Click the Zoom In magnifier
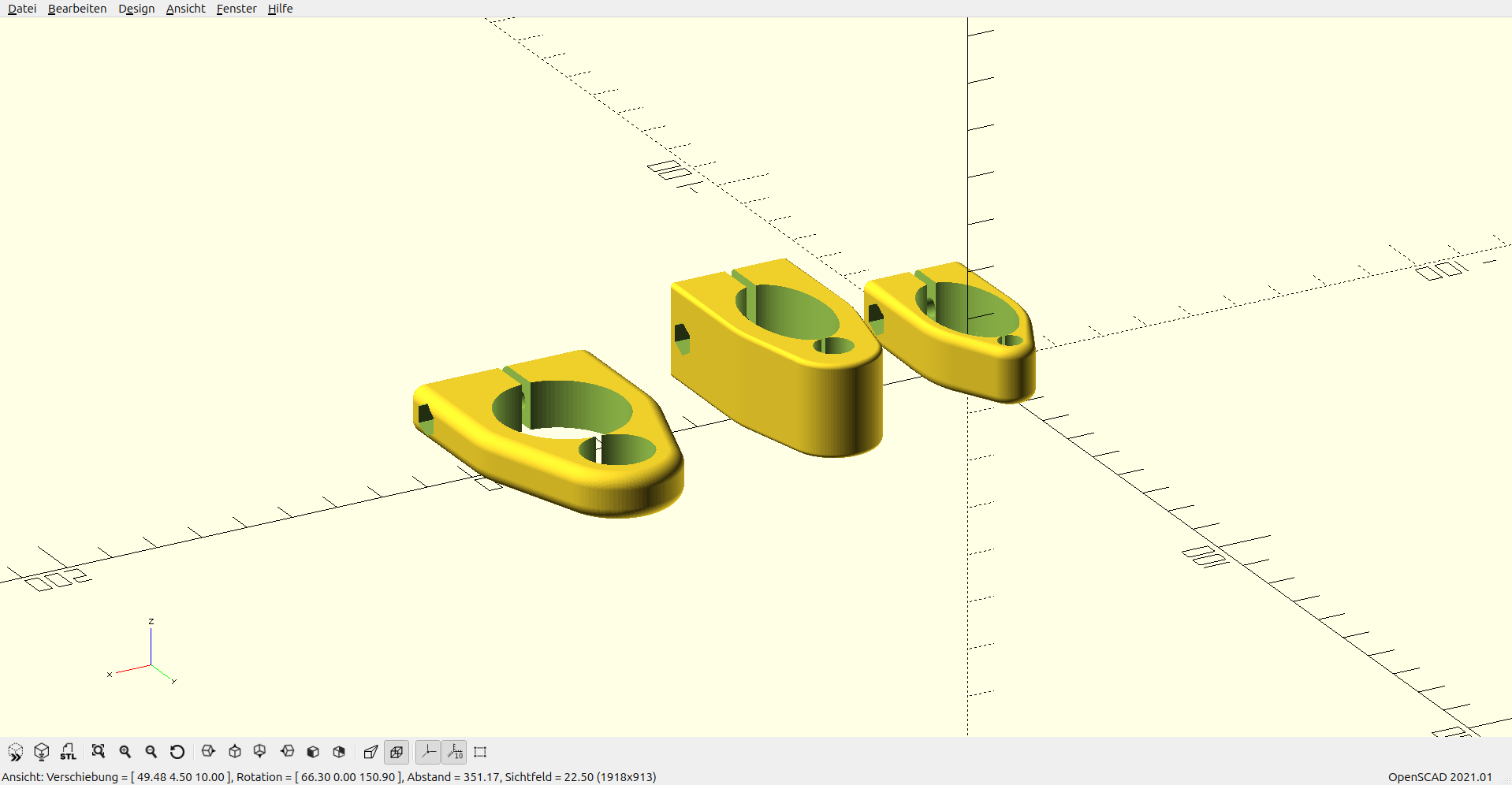The image size is (1512, 785). (x=125, y=752)
